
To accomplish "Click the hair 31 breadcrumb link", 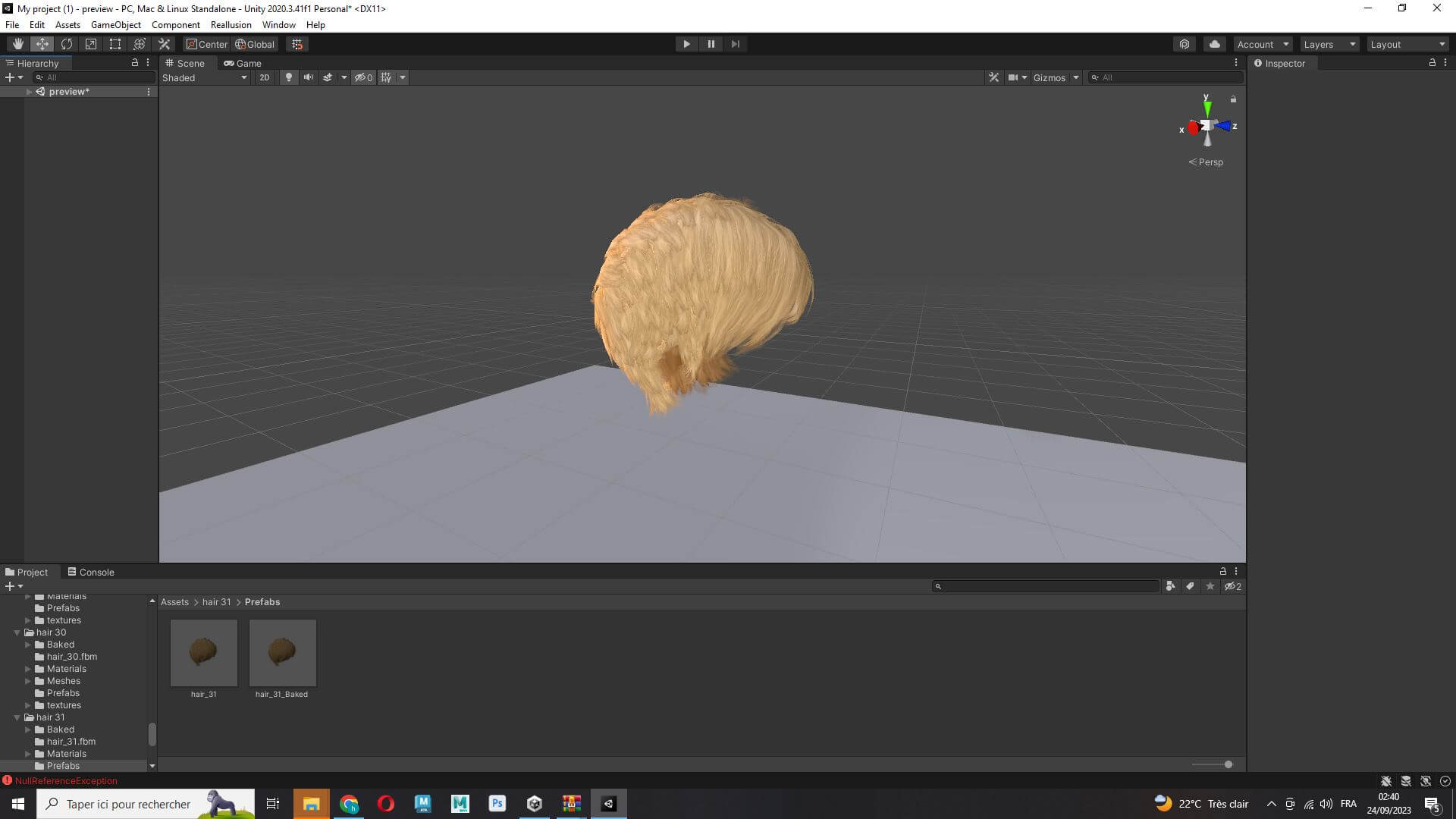I will click(x=216, y=602).
